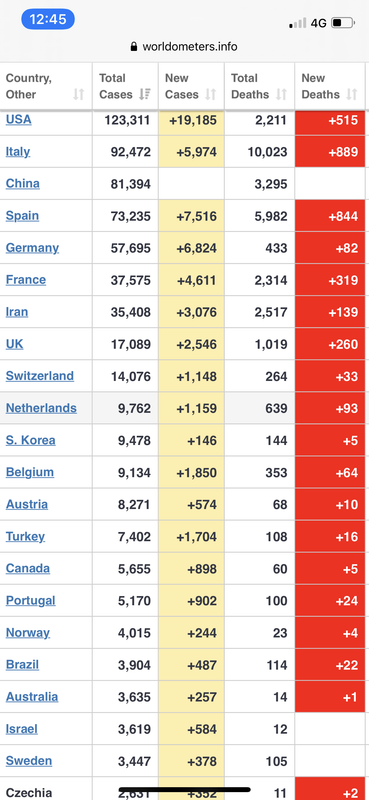Open the Brazil country link
The width and height of the screenshot is (369, 800).
[22, 665]
